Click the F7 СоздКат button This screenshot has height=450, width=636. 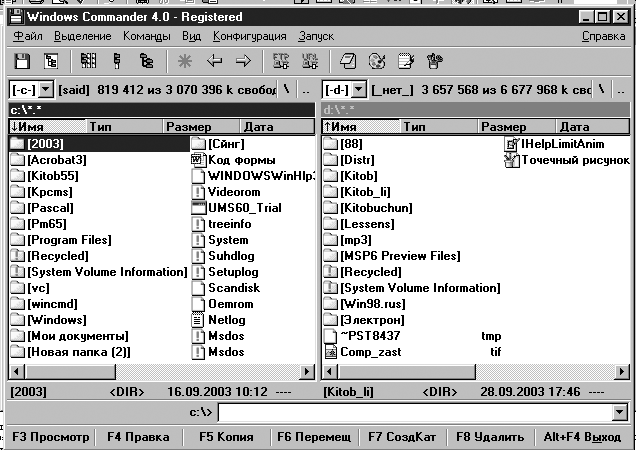click(x=402, y=437)
